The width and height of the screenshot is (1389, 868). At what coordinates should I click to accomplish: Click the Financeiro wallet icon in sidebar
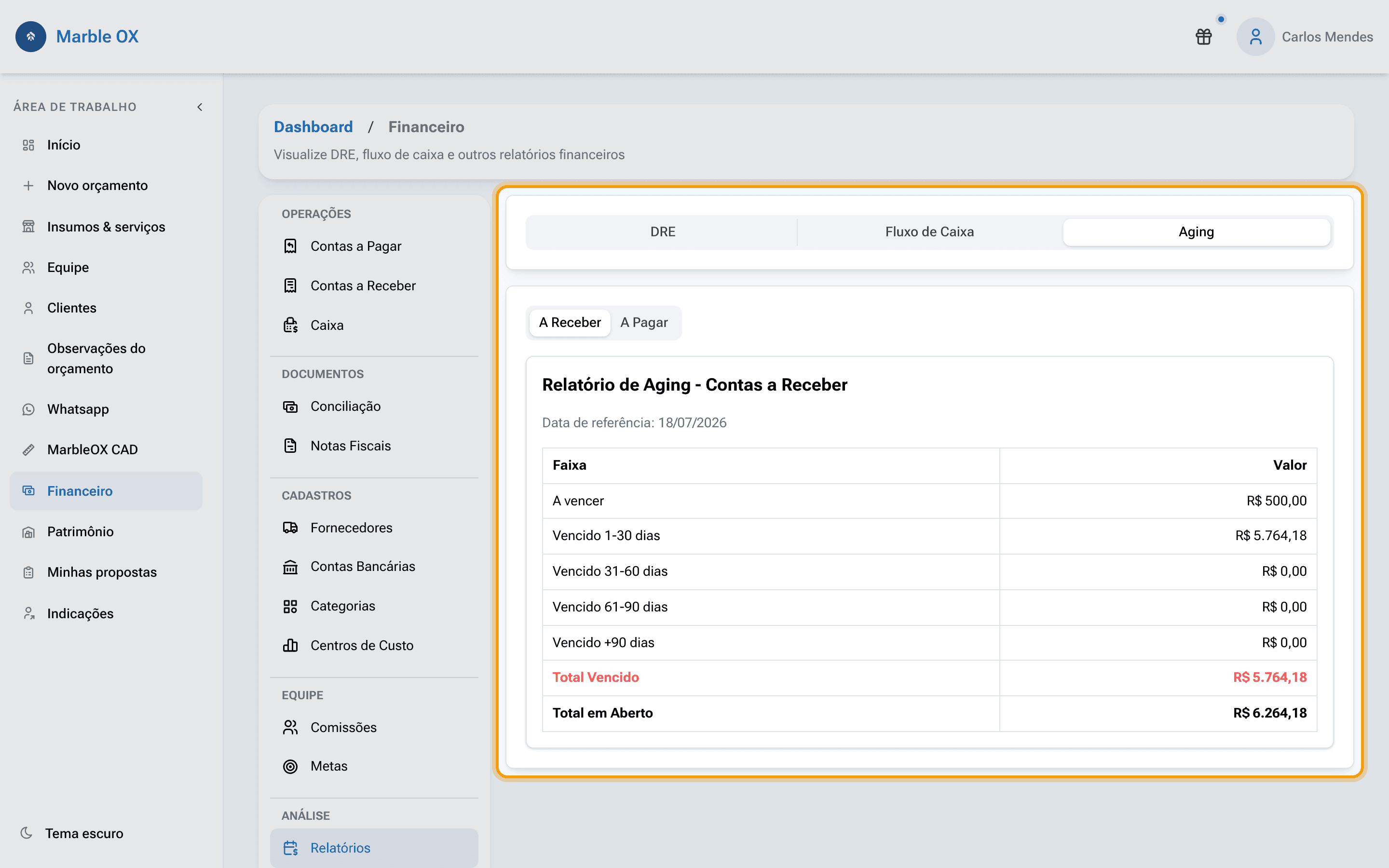[28, 491]
